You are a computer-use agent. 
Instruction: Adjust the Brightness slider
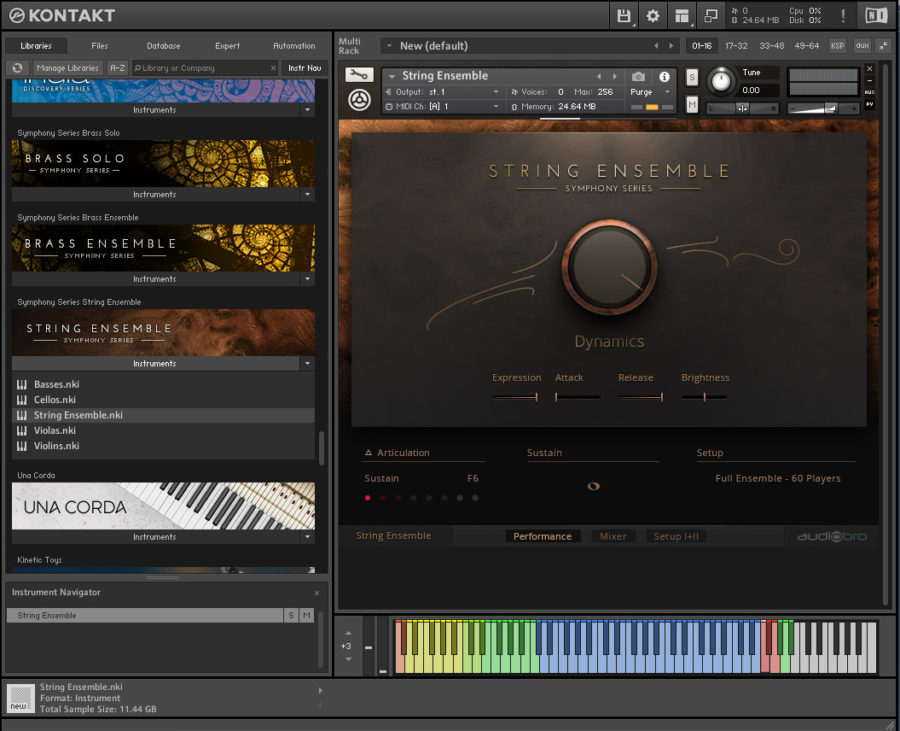click(x=705, y=397)
